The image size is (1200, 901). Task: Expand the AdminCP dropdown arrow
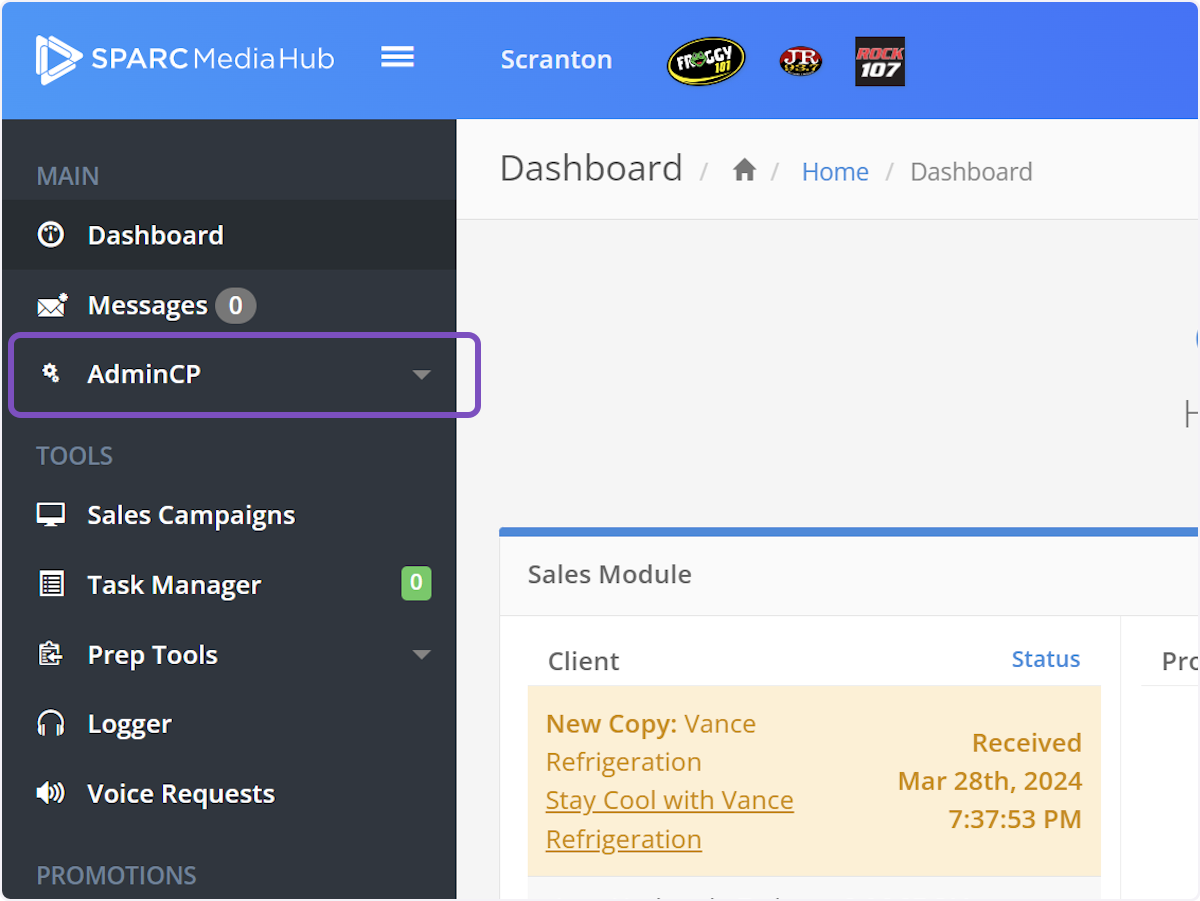421,375
